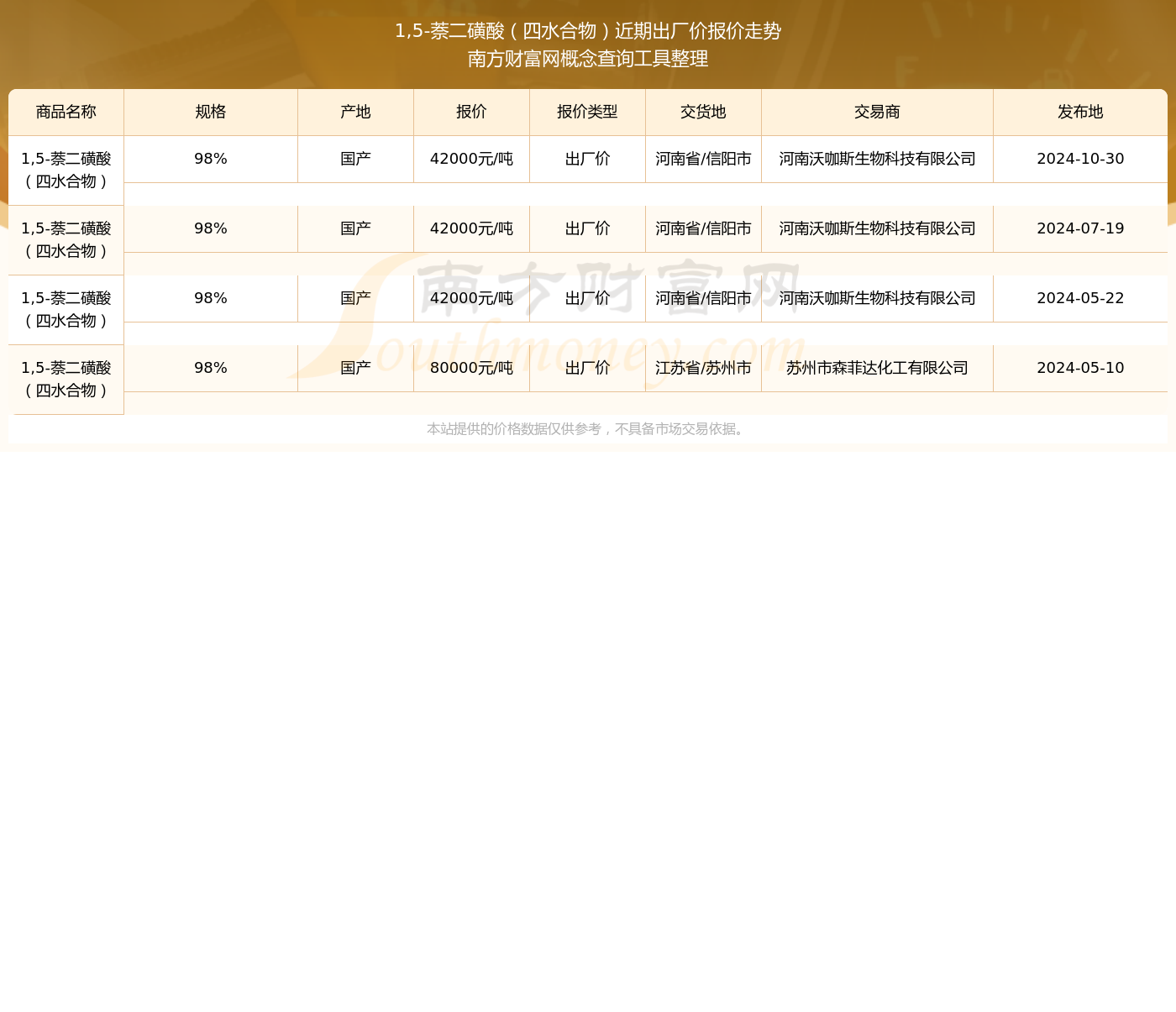Click 河南省/信阳市 in the 2024-10-30 row
Screen dimensions: 1176x1012
[x=704, y=160]
